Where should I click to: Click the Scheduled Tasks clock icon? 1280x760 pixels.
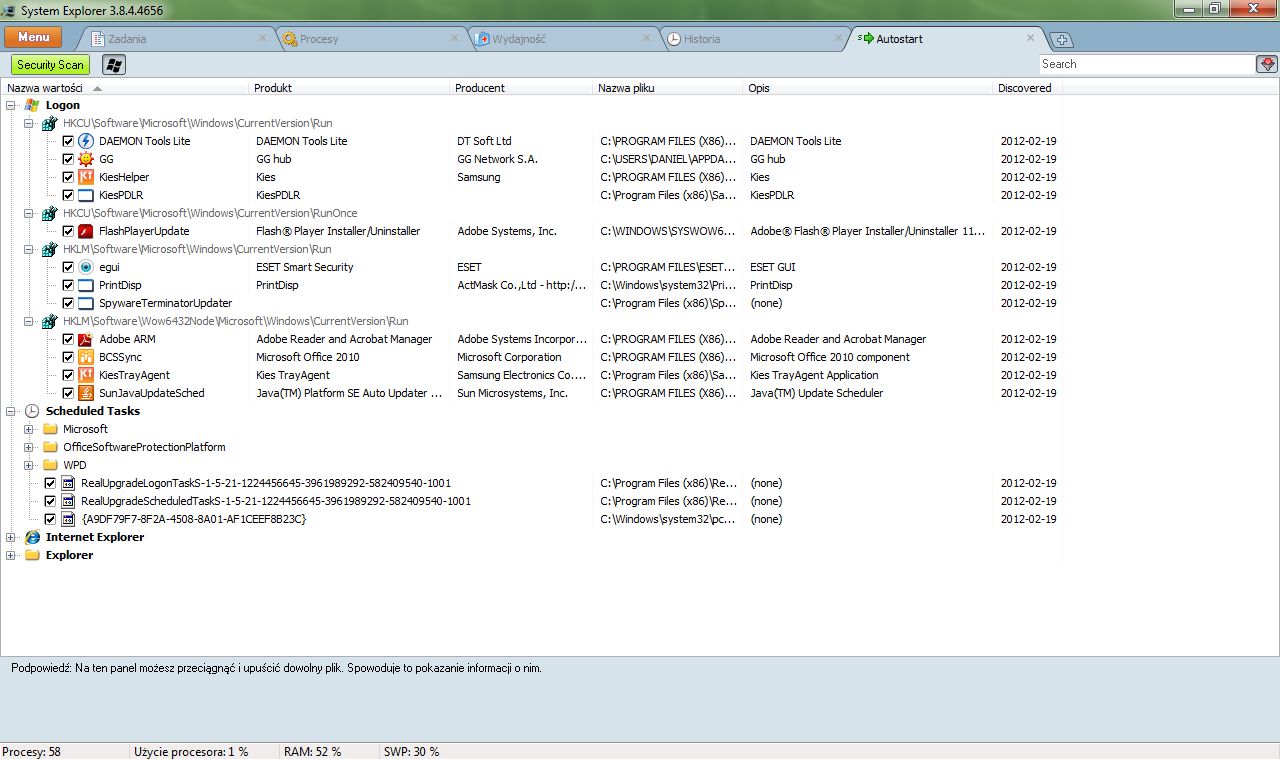click(x=31, y=411)
